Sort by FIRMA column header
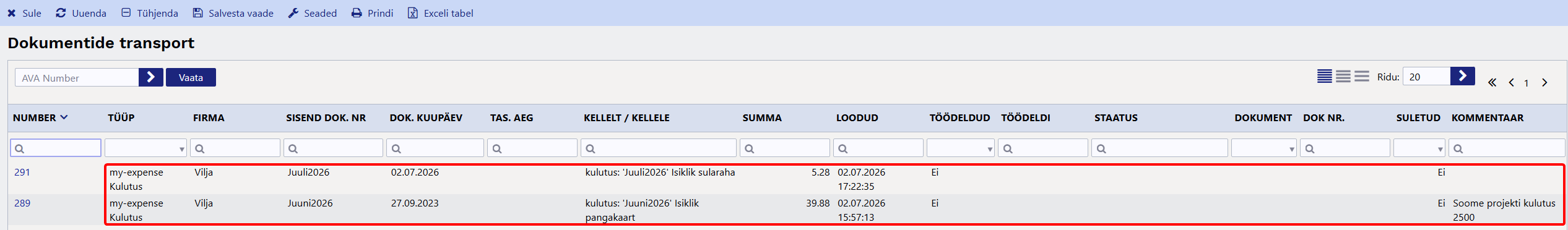Image resolution: width=1568 pixels, height=230 pixels. point(209,117)
